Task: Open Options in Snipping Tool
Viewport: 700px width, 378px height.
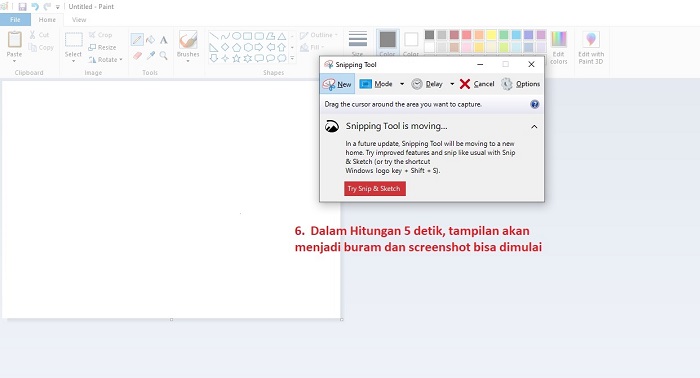Action: point(520,84)
